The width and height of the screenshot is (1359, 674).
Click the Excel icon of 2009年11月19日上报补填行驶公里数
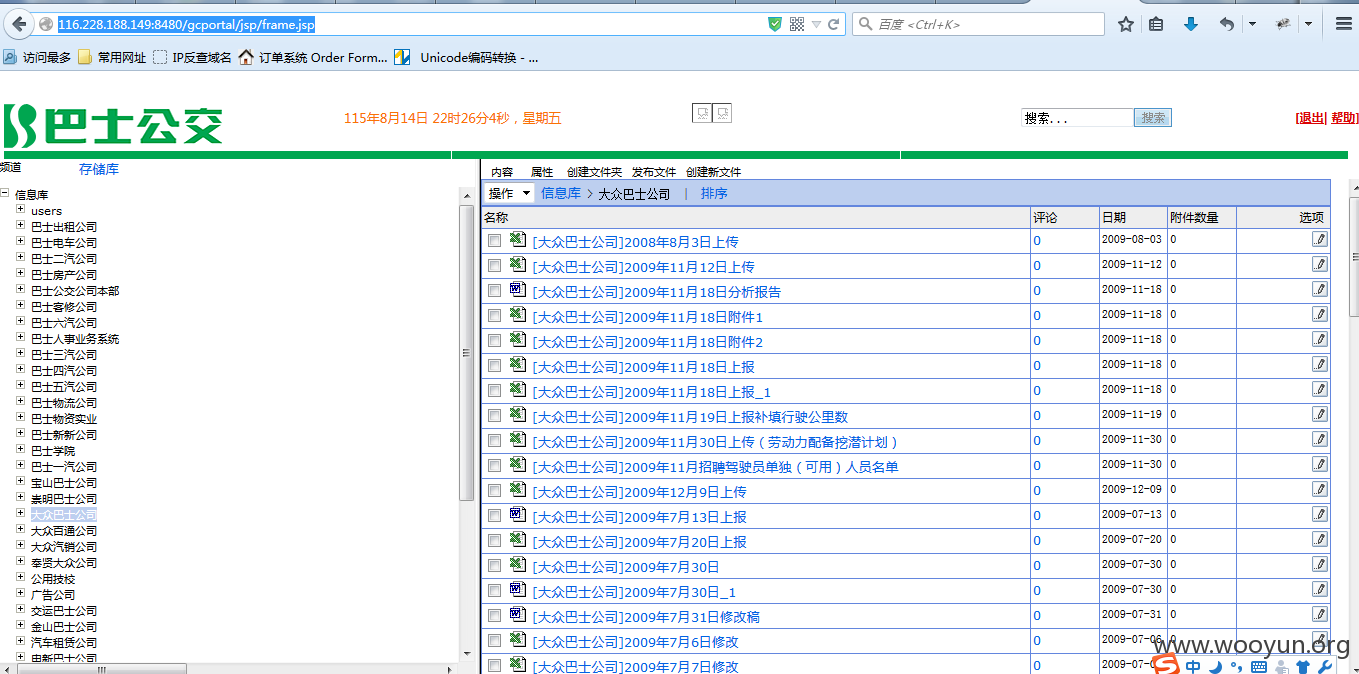(x=517, y=415)
